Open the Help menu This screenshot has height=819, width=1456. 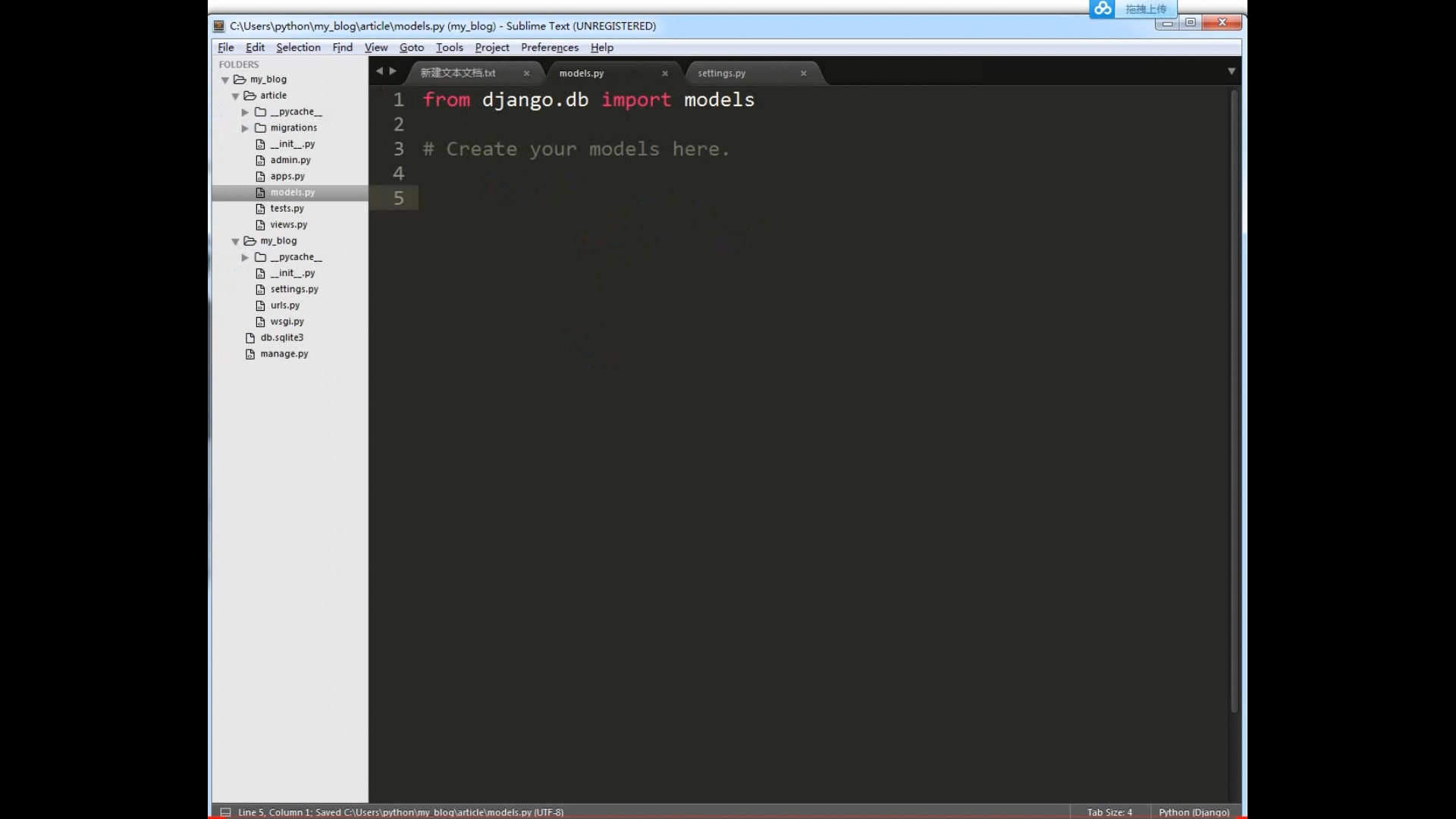pos(602,47)
